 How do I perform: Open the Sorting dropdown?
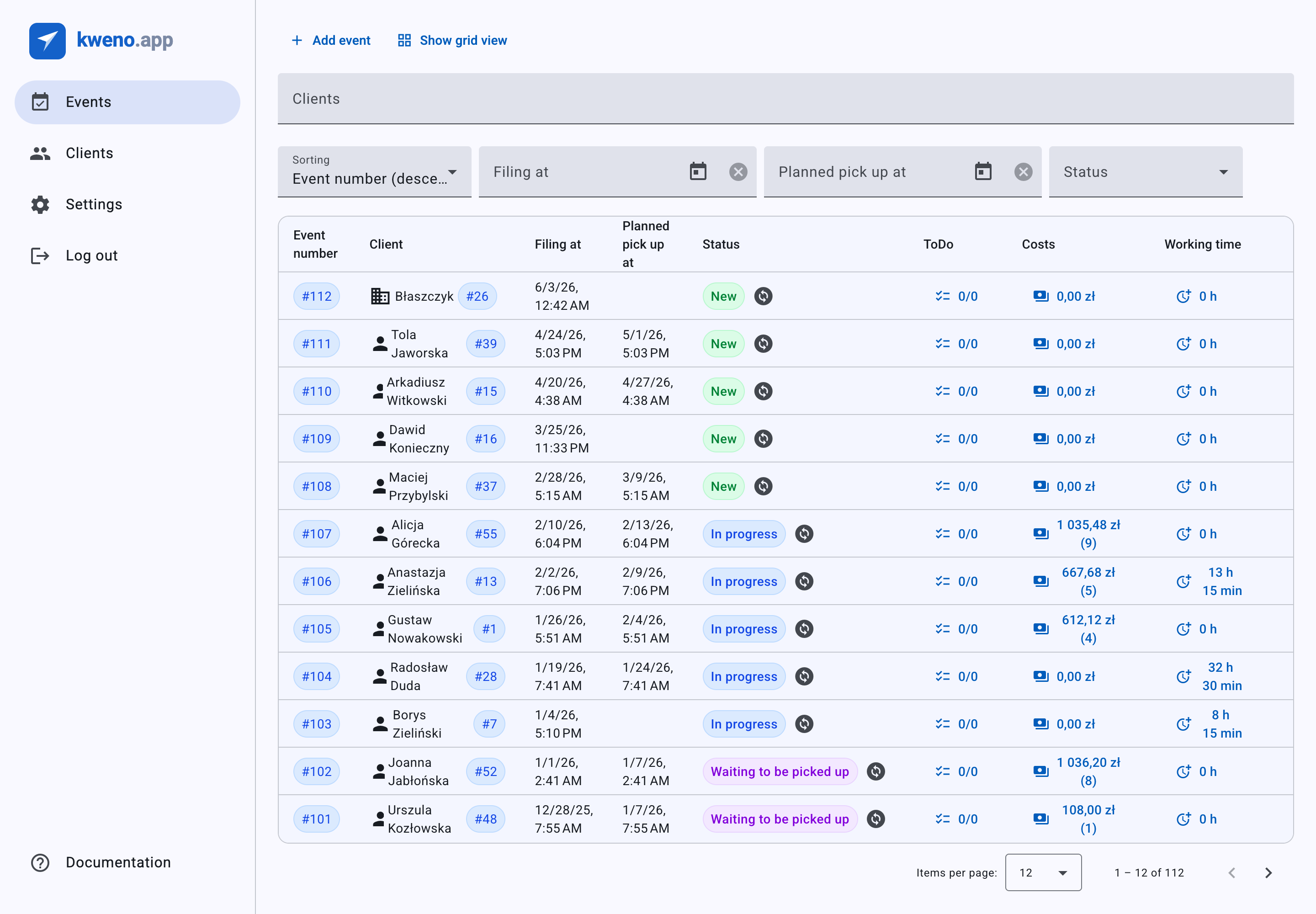click(375, 171)
